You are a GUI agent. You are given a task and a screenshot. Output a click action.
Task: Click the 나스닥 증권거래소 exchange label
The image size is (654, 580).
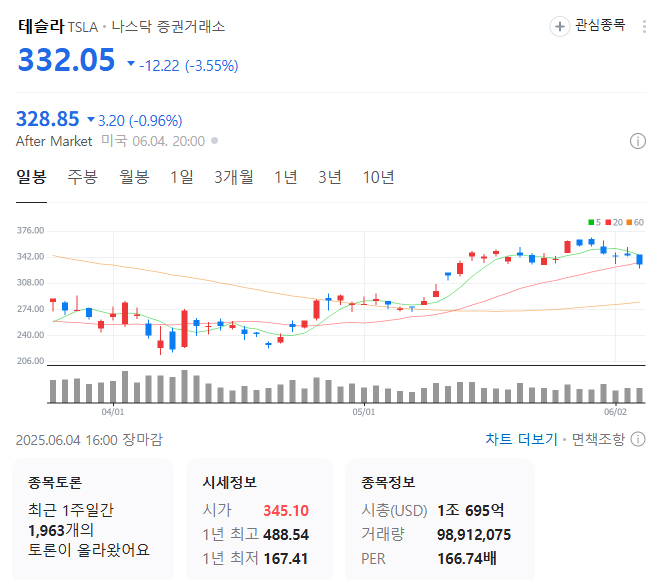169,27
